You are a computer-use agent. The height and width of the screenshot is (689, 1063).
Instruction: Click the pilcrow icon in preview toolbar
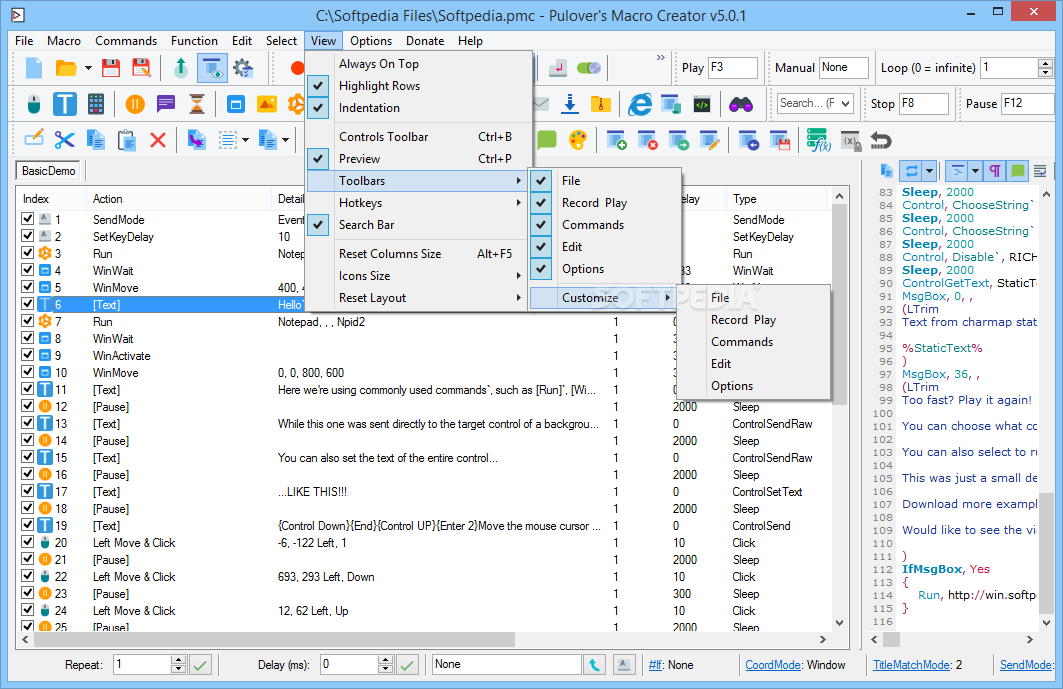995,170
